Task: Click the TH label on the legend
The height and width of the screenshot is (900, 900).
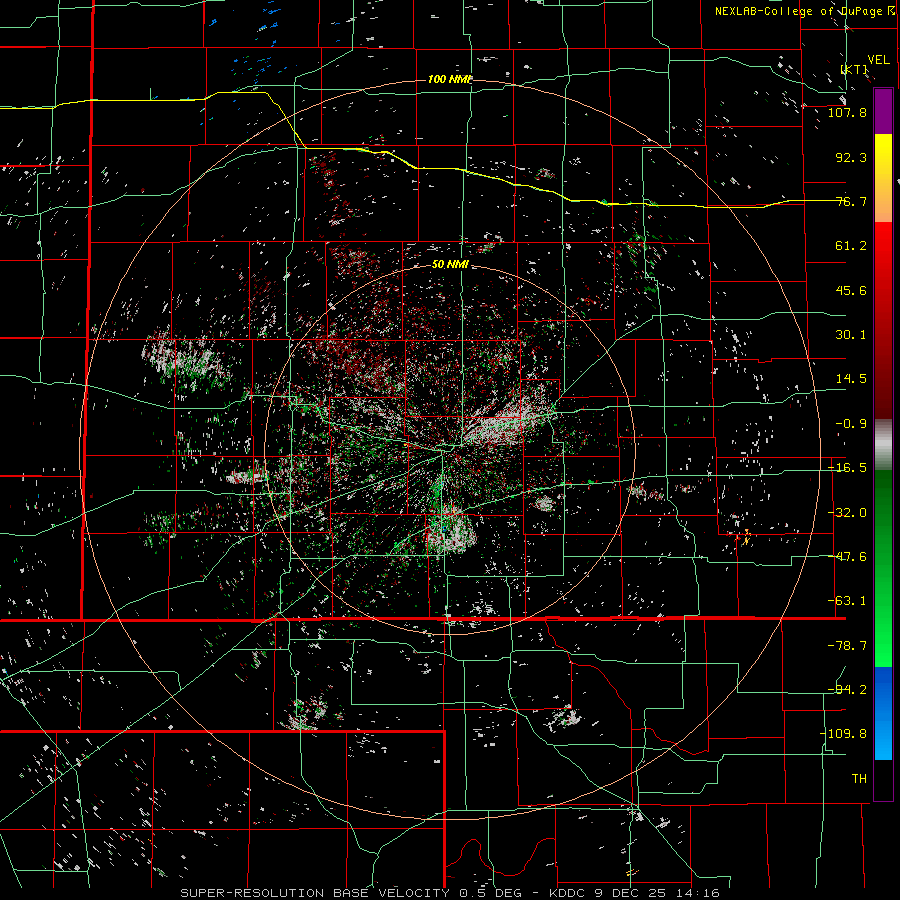Action: pyautogui.click(x=859, y=779)
